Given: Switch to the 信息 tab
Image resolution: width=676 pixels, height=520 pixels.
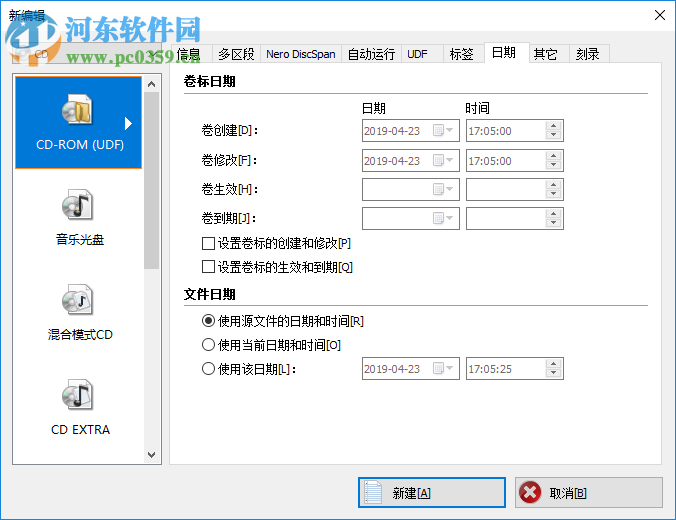Looking at the screenshot, I should tap(192, 54).
